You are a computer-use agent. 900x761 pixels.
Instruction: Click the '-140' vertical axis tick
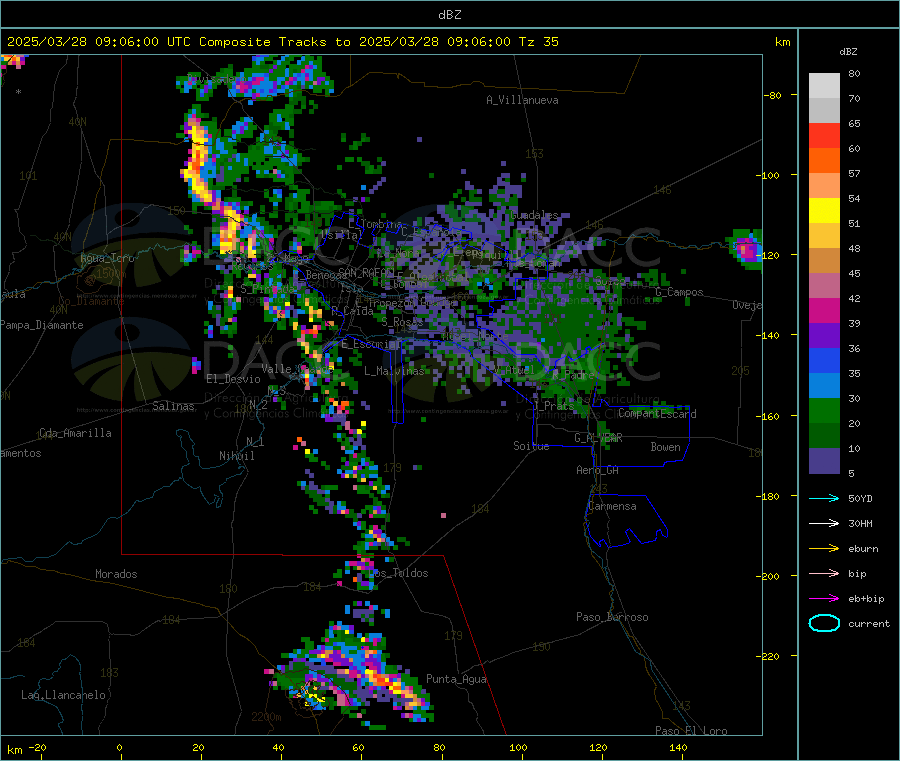pyautogui.click(x=769, y=335)
